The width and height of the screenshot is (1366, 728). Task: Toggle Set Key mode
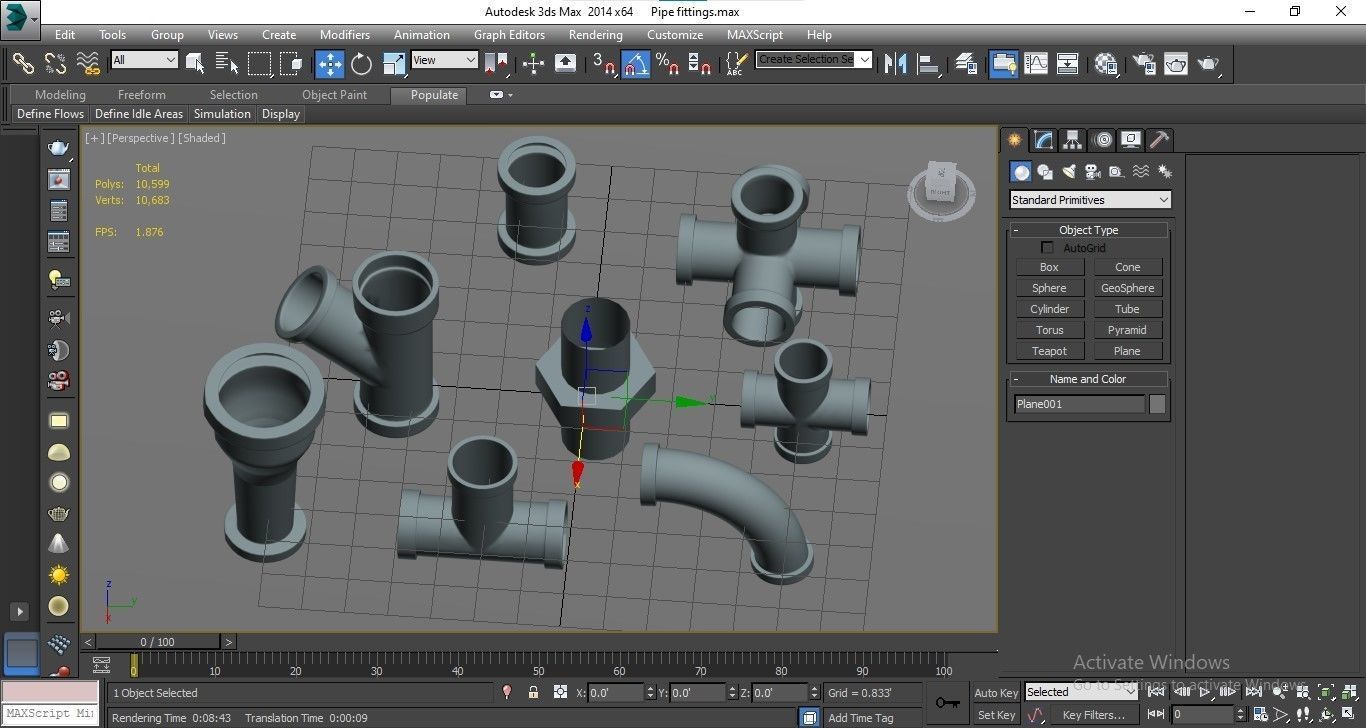tap(996, 715)
